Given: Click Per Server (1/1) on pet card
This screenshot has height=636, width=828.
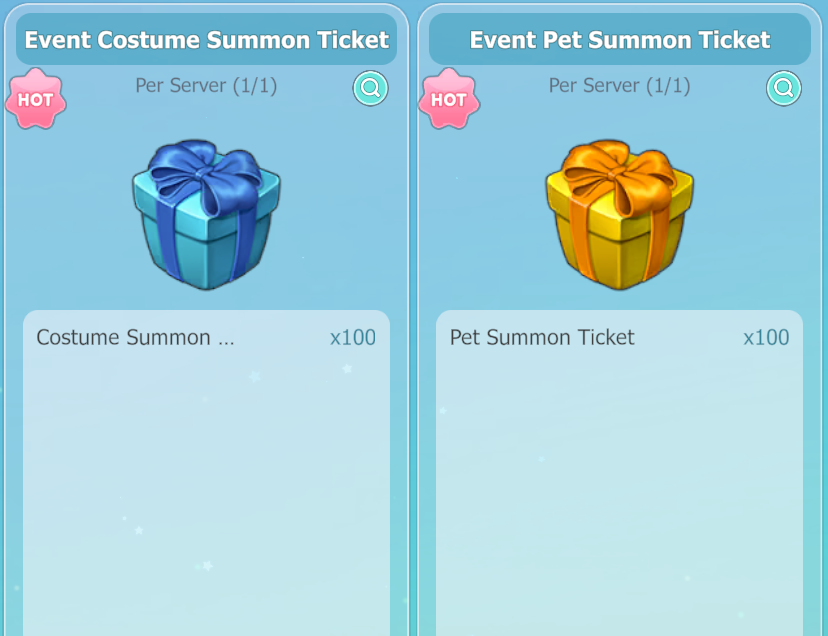Looking at the screenshot, I should click(x=619, y=86).
